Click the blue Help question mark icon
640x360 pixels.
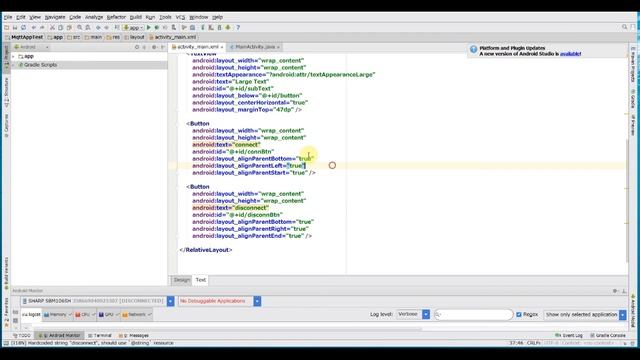(238, 27)
